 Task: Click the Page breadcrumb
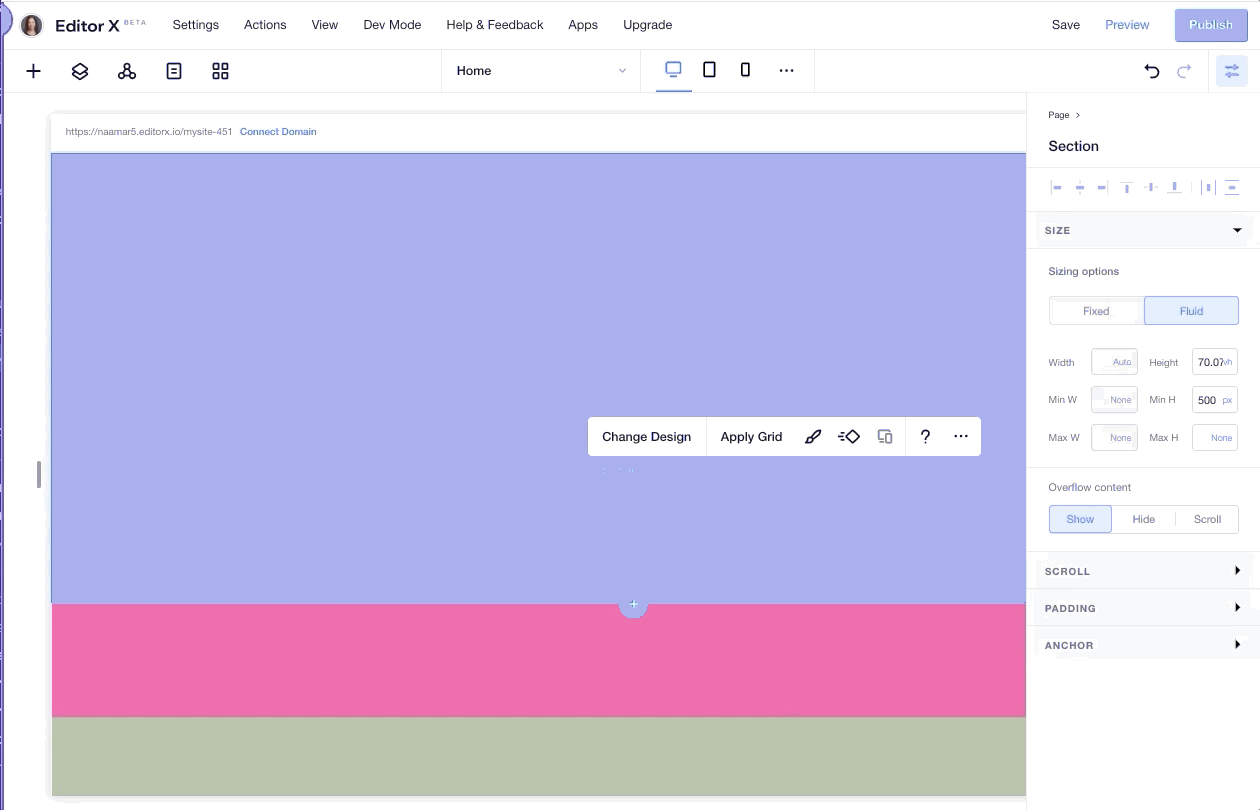(1058, 115)
